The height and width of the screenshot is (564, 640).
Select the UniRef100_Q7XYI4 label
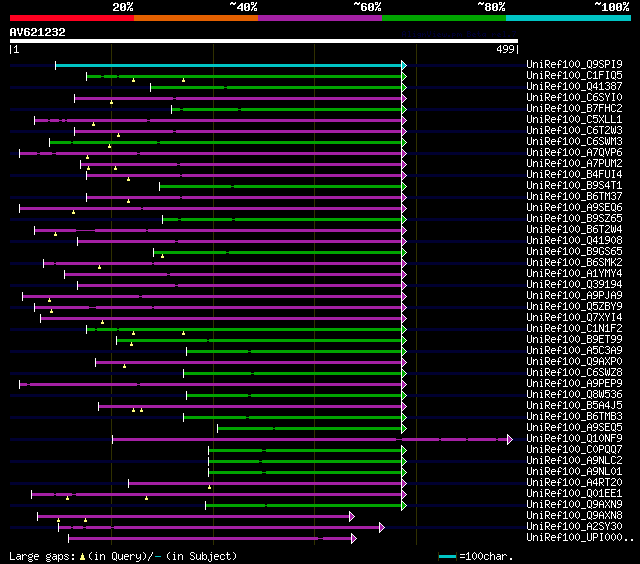coord(574,318)
